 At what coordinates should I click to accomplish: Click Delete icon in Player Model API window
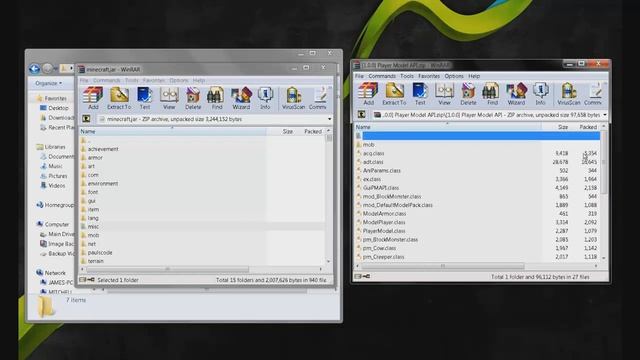[468, 94]
